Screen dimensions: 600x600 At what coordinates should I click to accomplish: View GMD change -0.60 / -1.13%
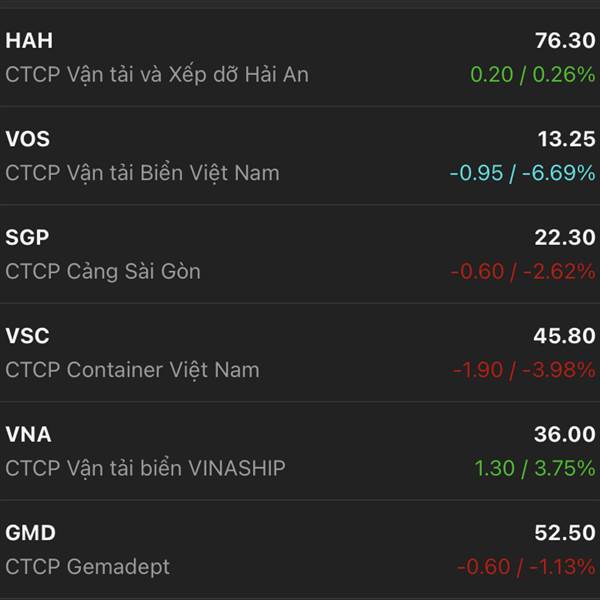[526, 567]
